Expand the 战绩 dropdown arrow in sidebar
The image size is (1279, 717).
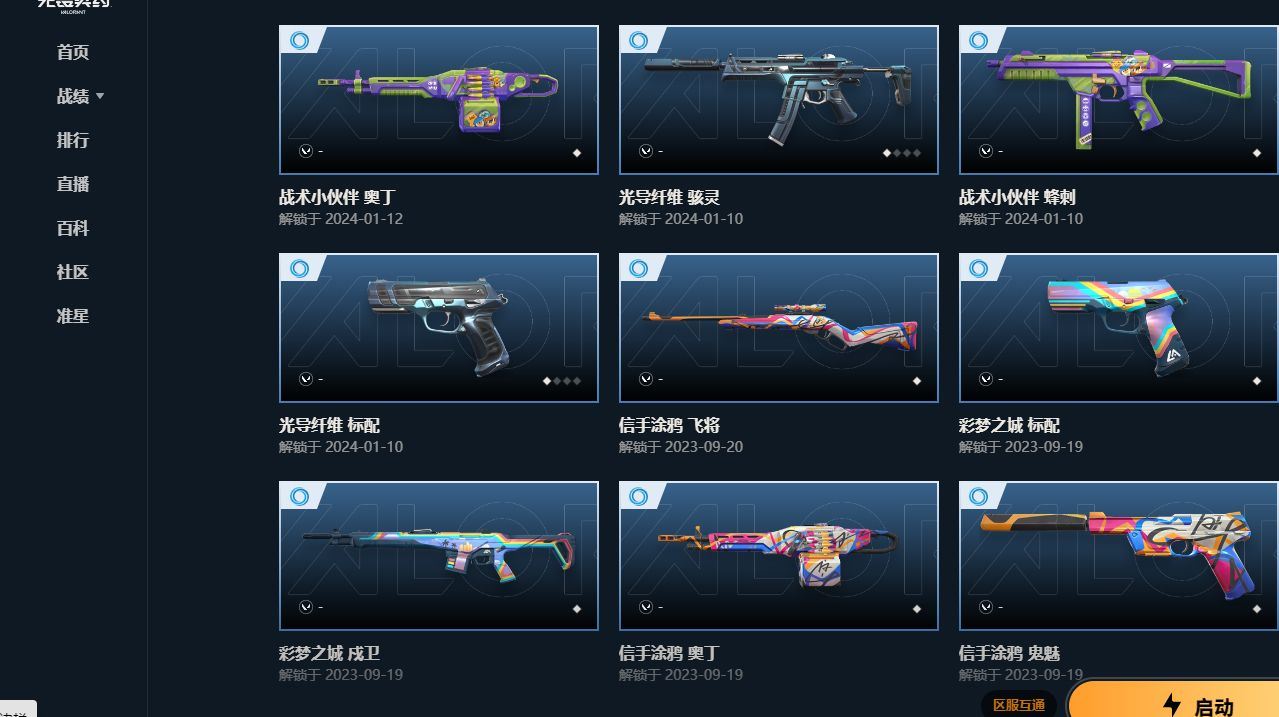coord(100,97)
